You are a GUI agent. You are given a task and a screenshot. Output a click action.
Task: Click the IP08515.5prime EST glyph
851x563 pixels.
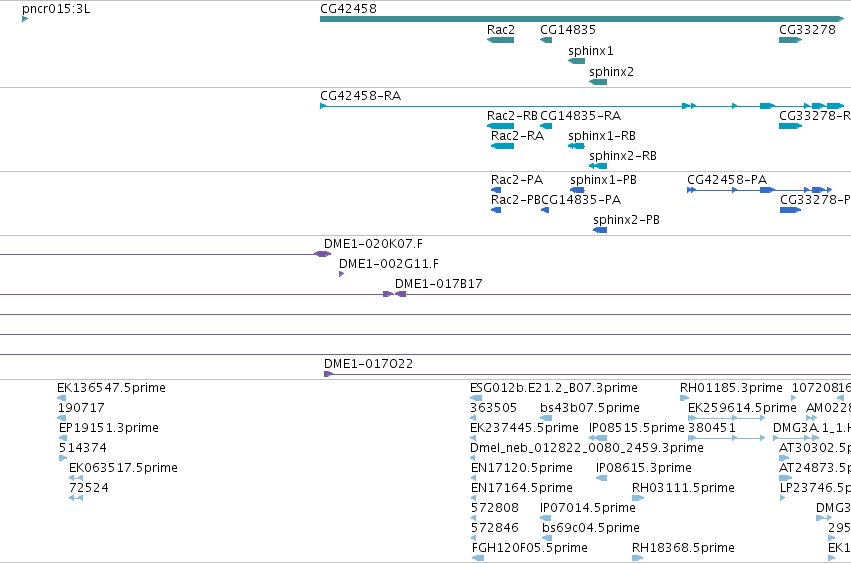[x=598, y=438]
